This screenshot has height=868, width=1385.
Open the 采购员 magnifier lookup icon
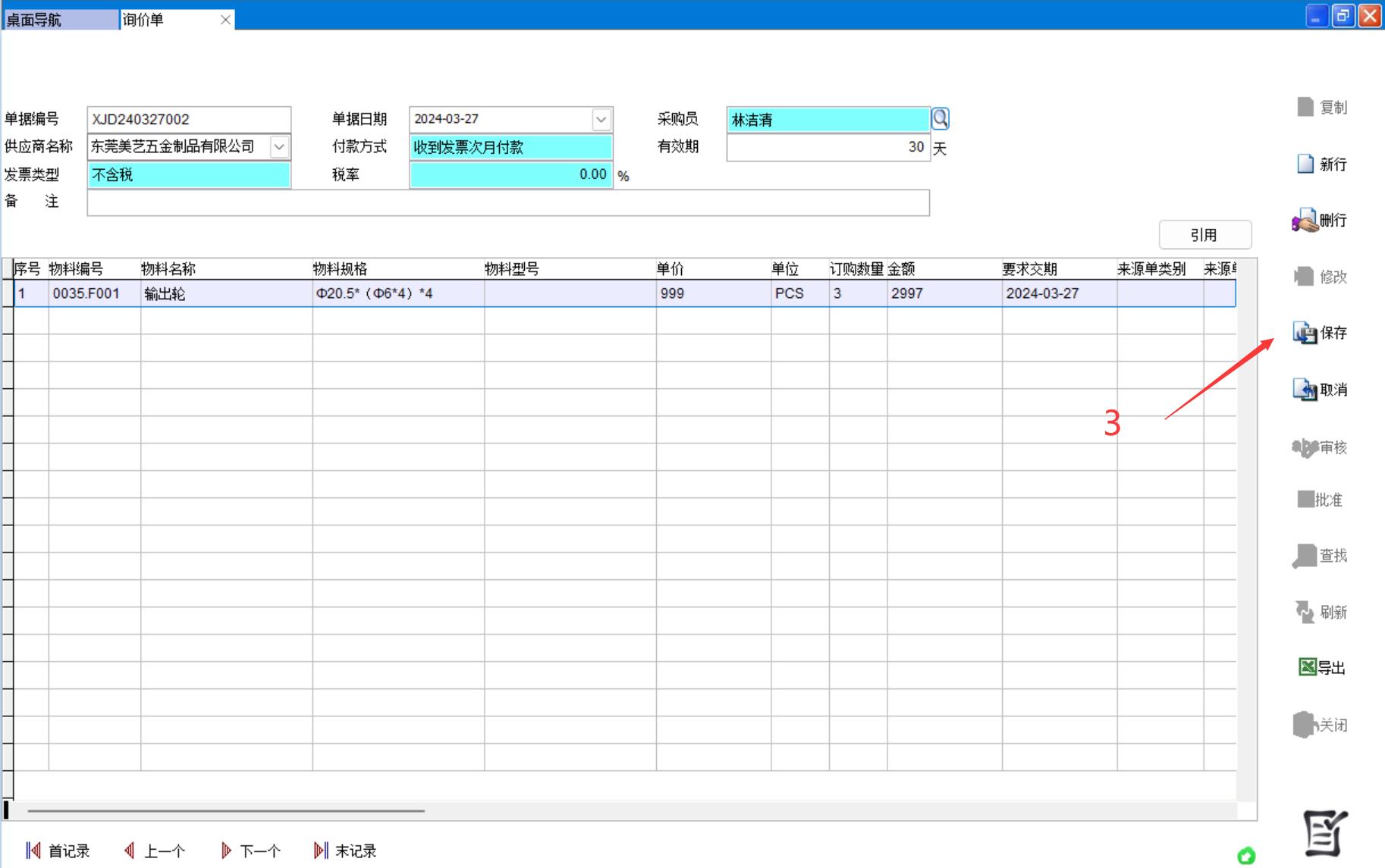(940, 119)
